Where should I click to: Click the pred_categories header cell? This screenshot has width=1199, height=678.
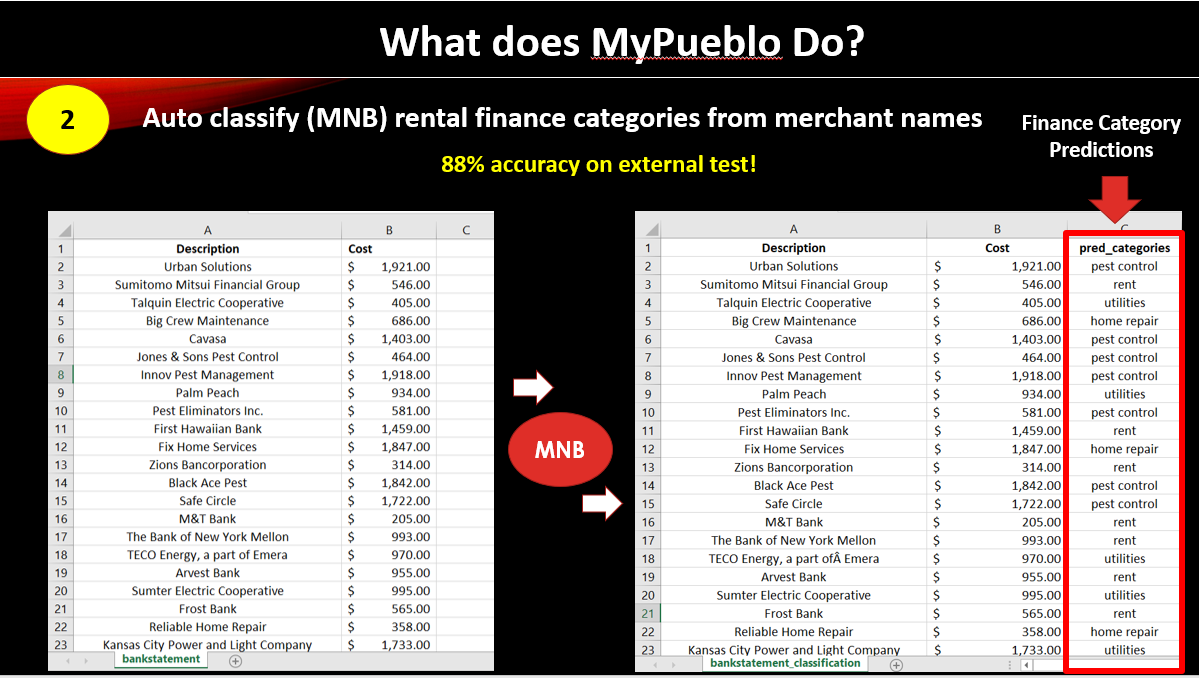click(1124, 248)
